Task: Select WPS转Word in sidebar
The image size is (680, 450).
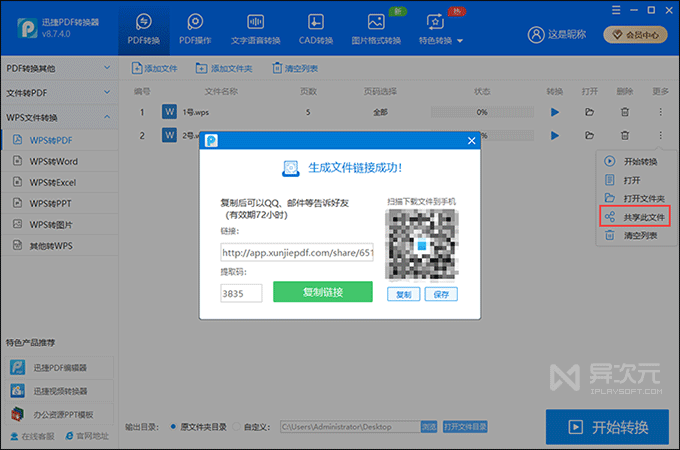Action: pos(60,161)
